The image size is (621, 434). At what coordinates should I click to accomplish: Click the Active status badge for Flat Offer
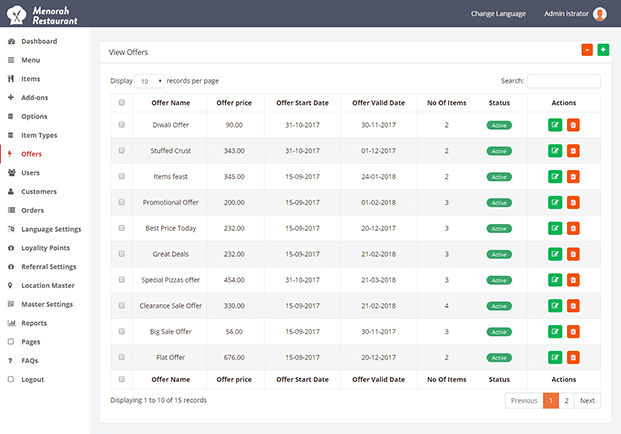(499, 358)
